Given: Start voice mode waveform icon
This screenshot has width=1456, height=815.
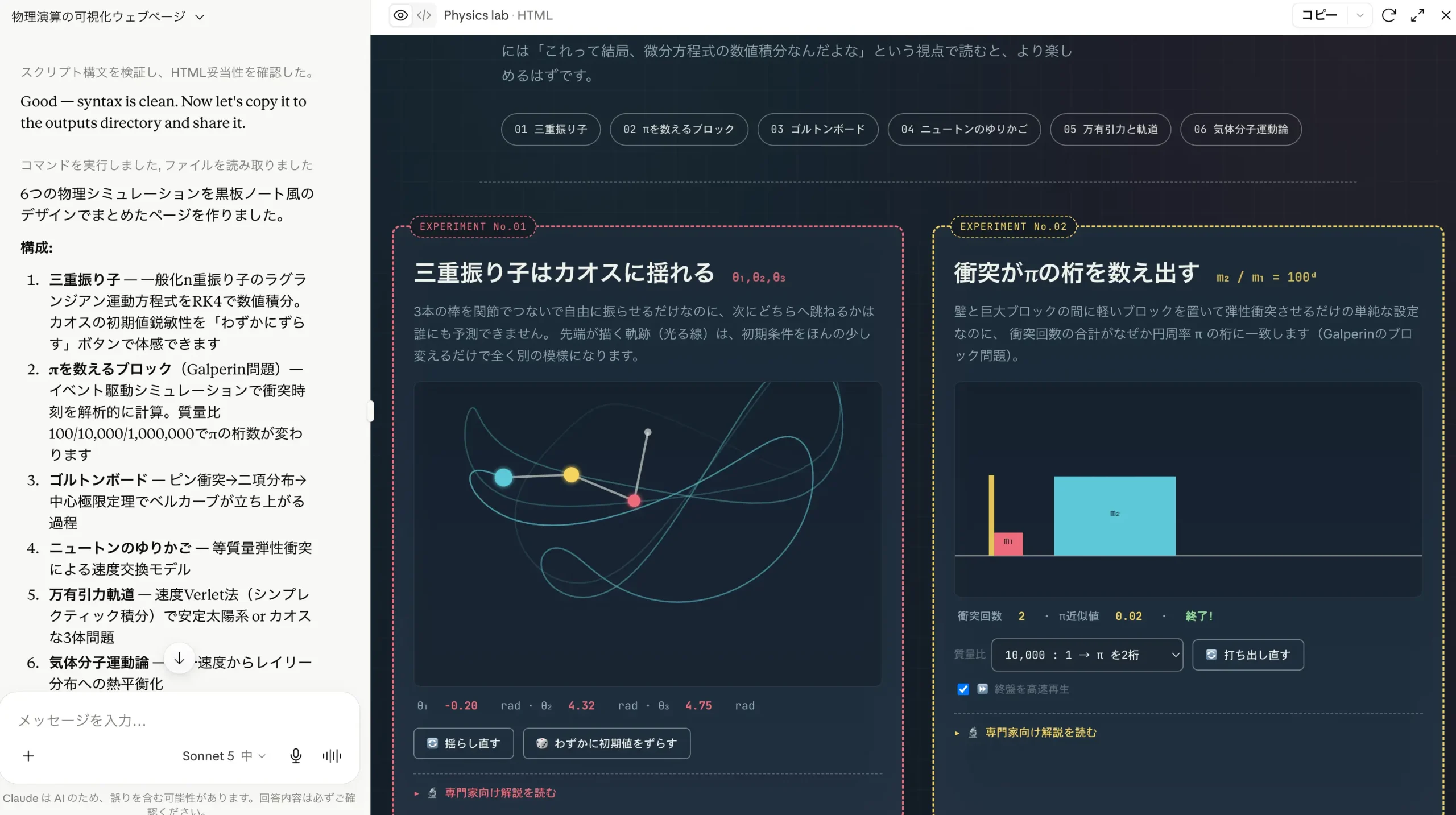Looking at the screenshot, I should pyautogui.click(x=332, y=755).
